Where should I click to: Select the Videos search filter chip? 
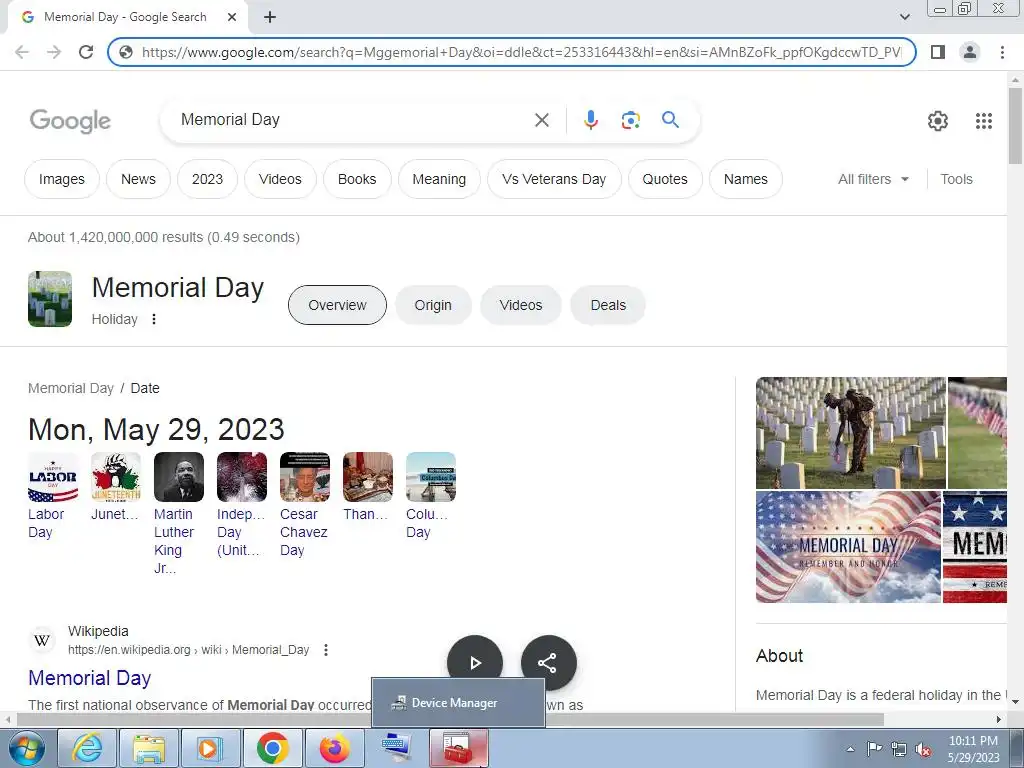pos(280,179)
